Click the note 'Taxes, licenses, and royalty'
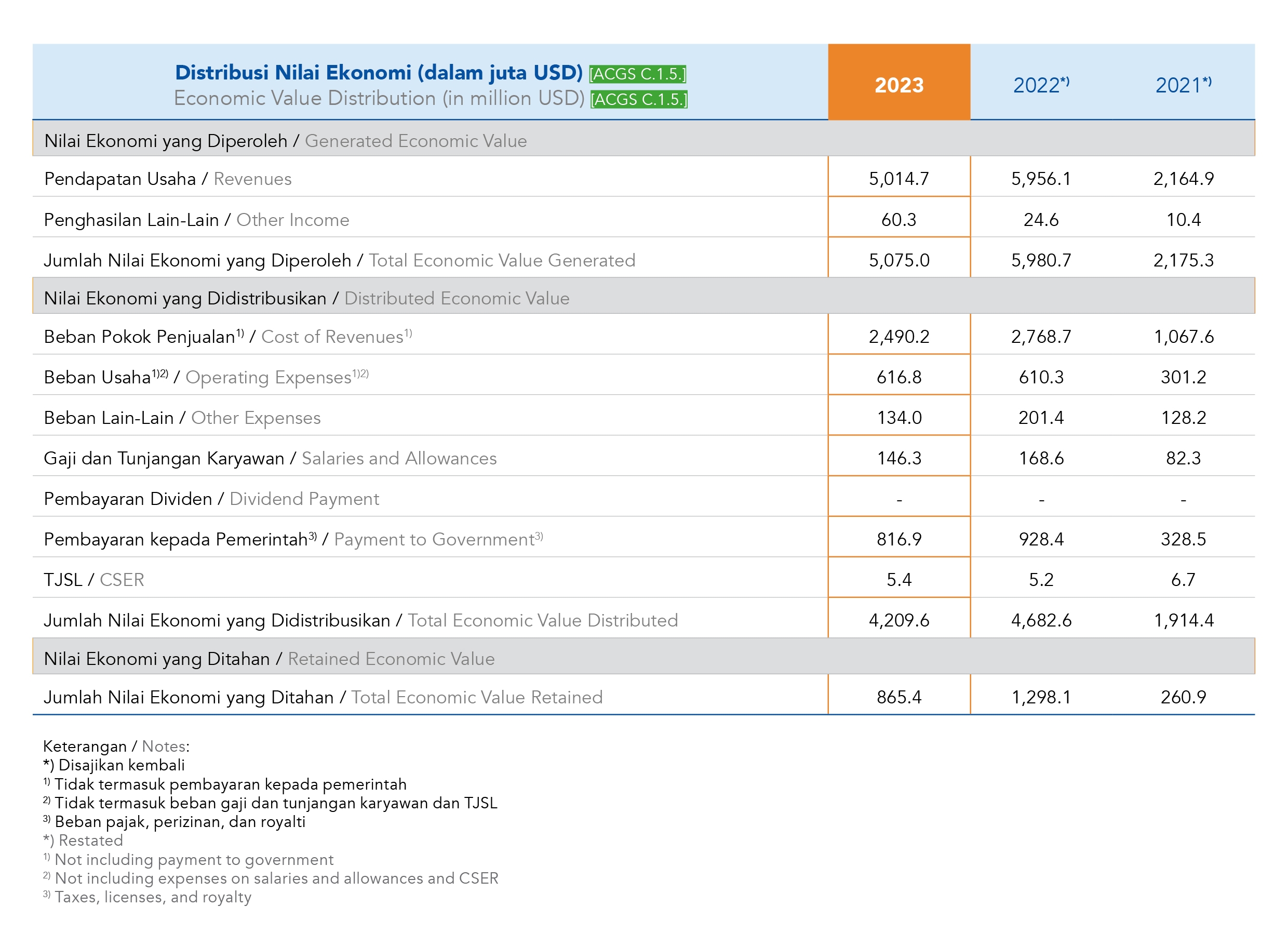Screen dimensions: 1288x933 point(153,897)
